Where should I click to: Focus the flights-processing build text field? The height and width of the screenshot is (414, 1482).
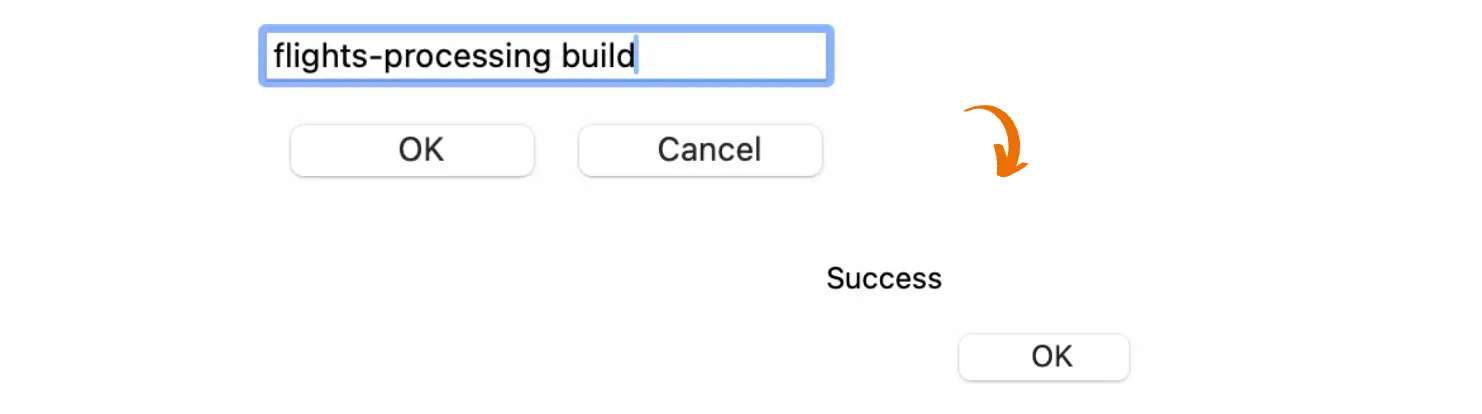[545, 56]
